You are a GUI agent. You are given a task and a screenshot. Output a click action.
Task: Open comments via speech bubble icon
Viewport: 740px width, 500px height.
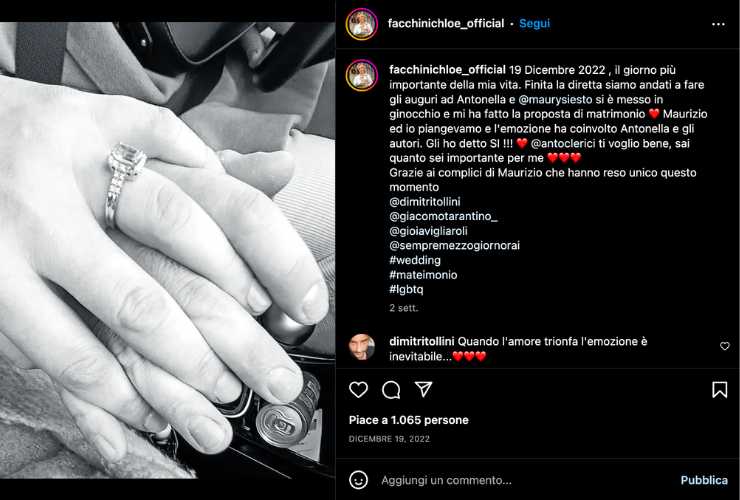pos(391,390)
